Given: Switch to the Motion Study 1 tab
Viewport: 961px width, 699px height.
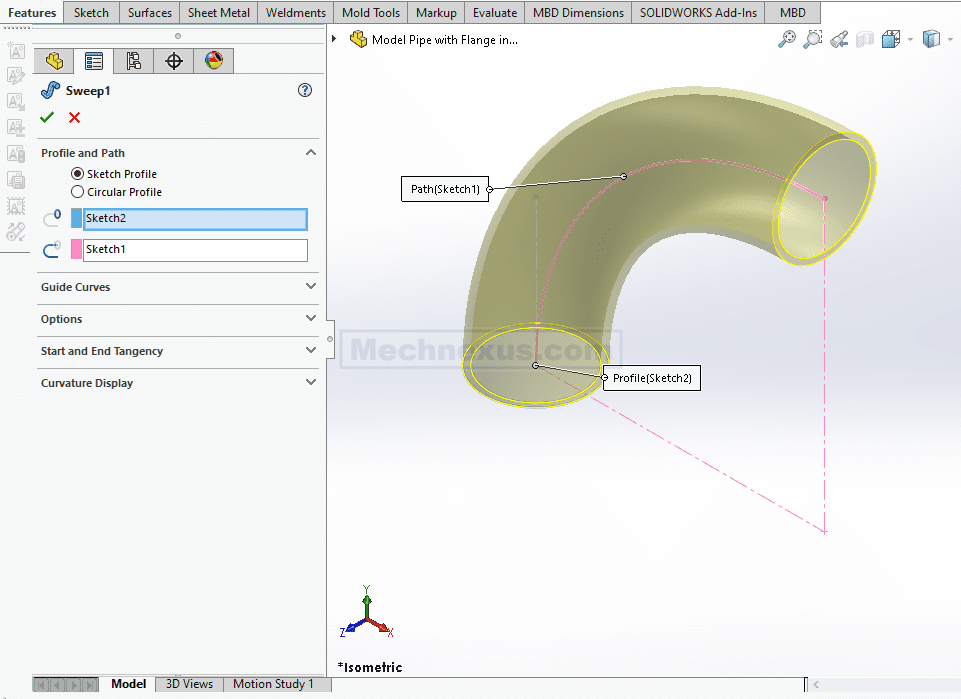Looking at the screenshot, I should [x=273, y=684].
